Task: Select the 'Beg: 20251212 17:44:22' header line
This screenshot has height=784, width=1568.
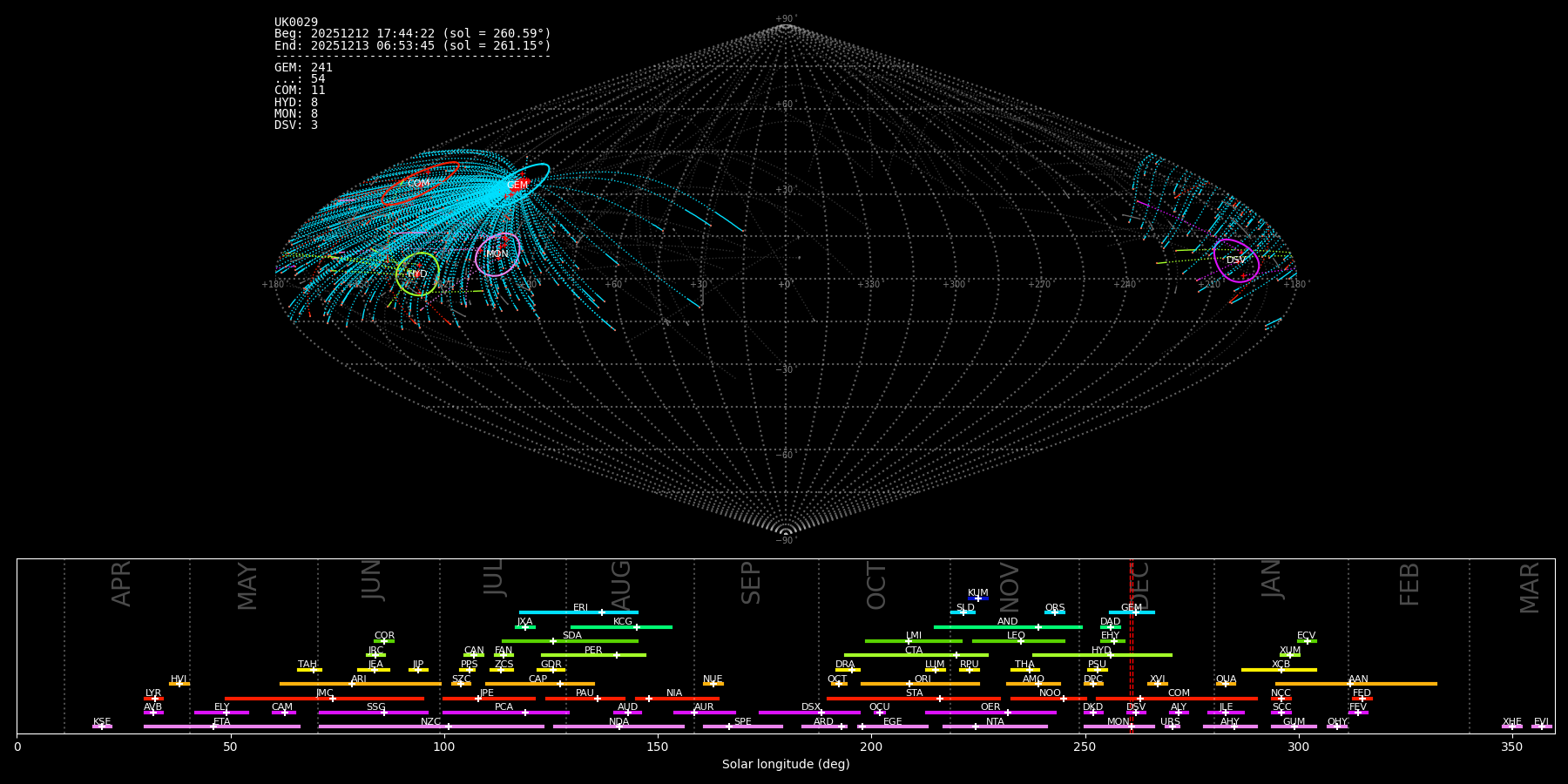Action: coord(413,34)
